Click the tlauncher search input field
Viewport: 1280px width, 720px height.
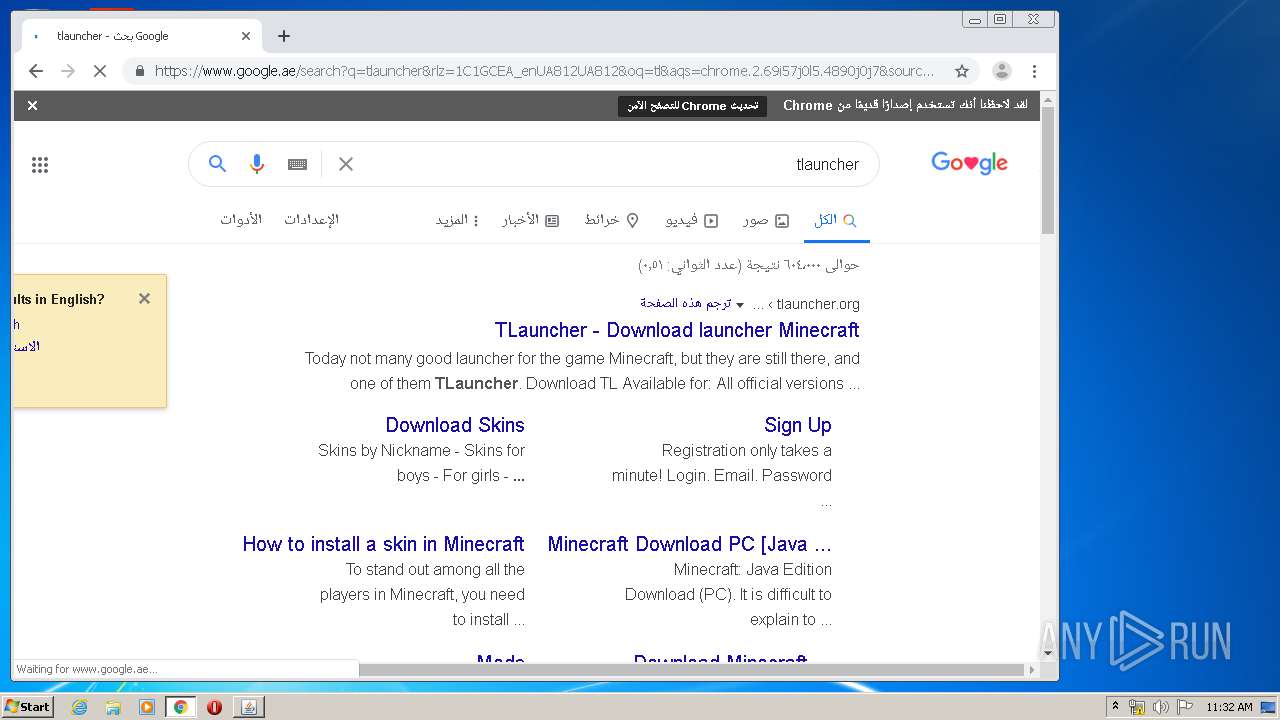(610, 164)
